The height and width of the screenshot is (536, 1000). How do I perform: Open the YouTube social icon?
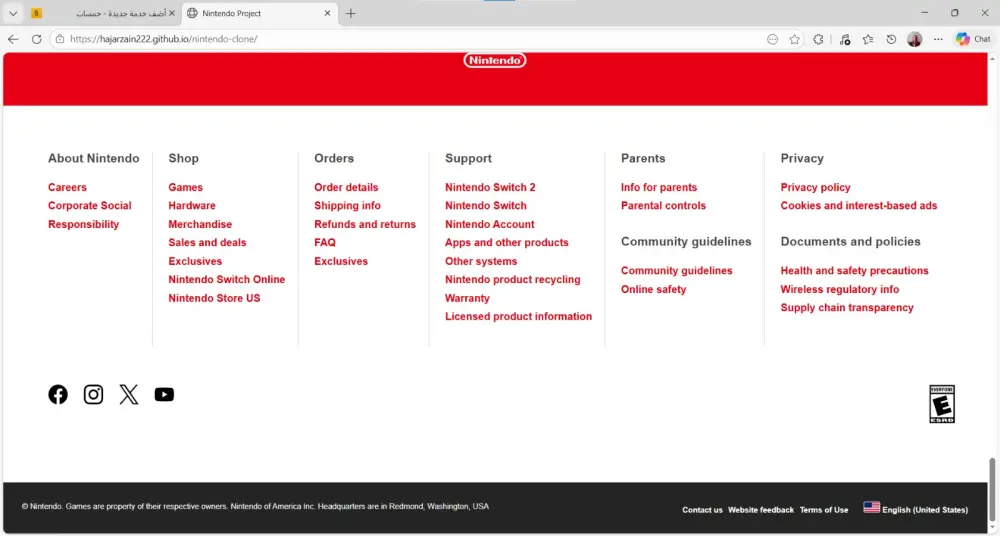pyautogui.click(x=164, y=394)
